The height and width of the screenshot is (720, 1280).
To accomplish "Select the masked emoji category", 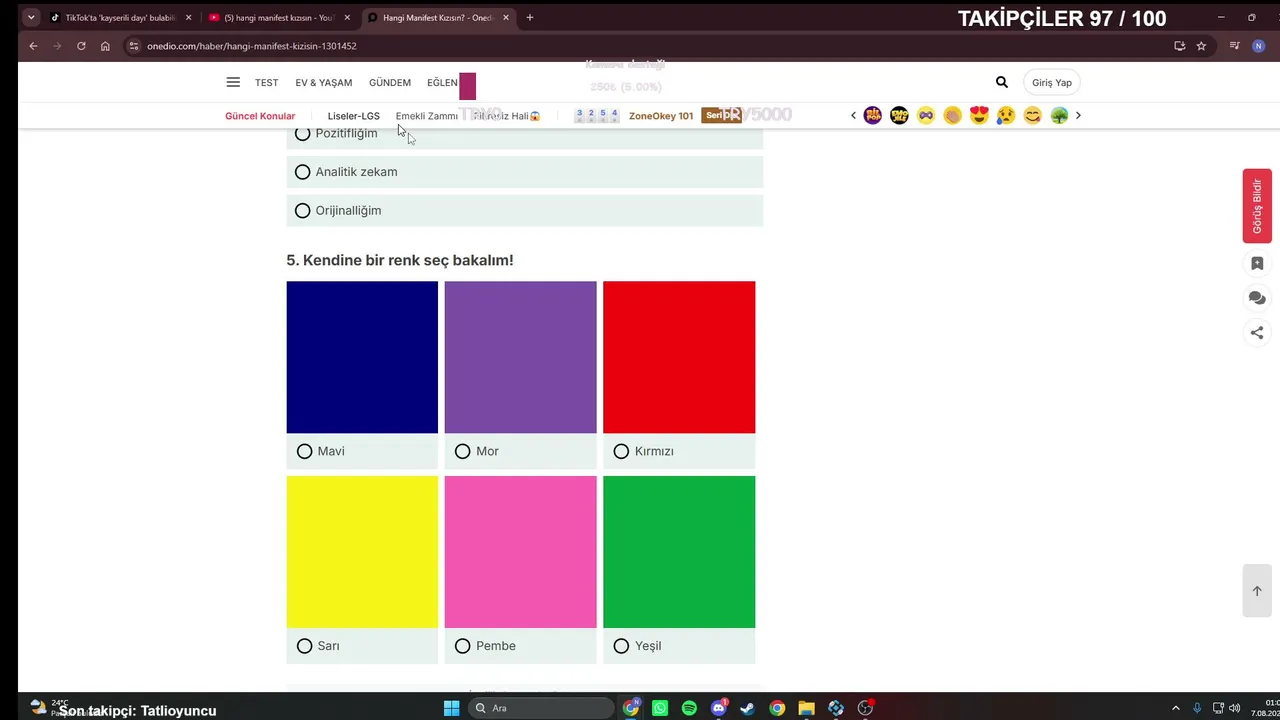I will click(x=926, y=115).
